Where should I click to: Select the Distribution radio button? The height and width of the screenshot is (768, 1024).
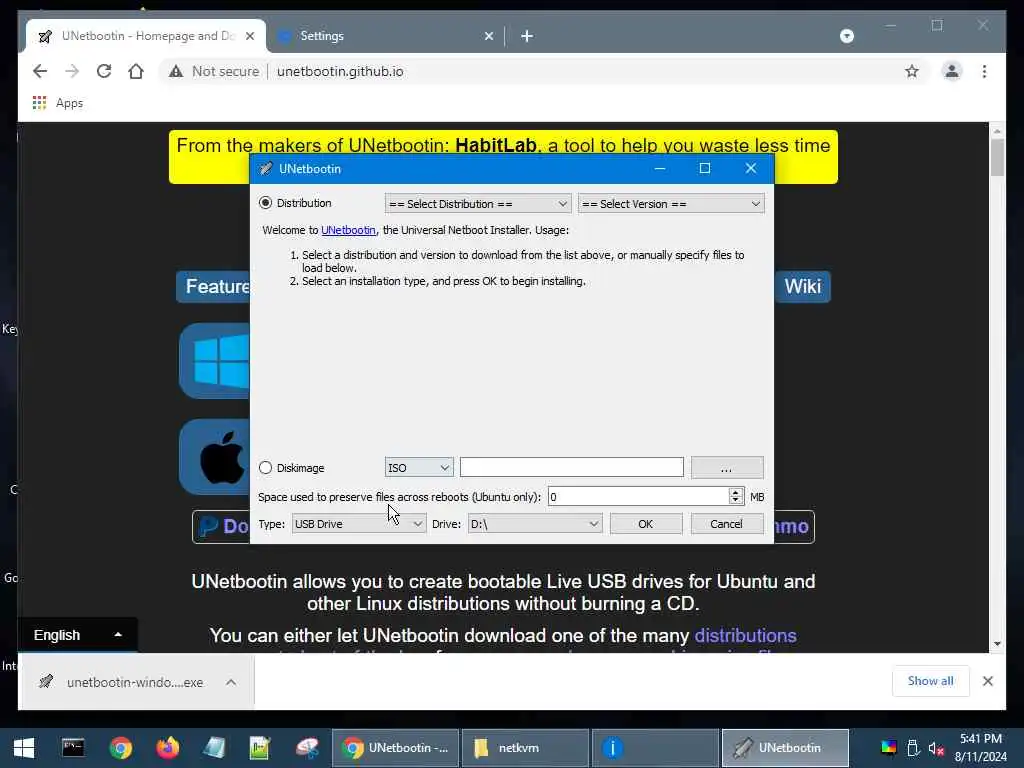pyautogui.click(x=265, y=203)
